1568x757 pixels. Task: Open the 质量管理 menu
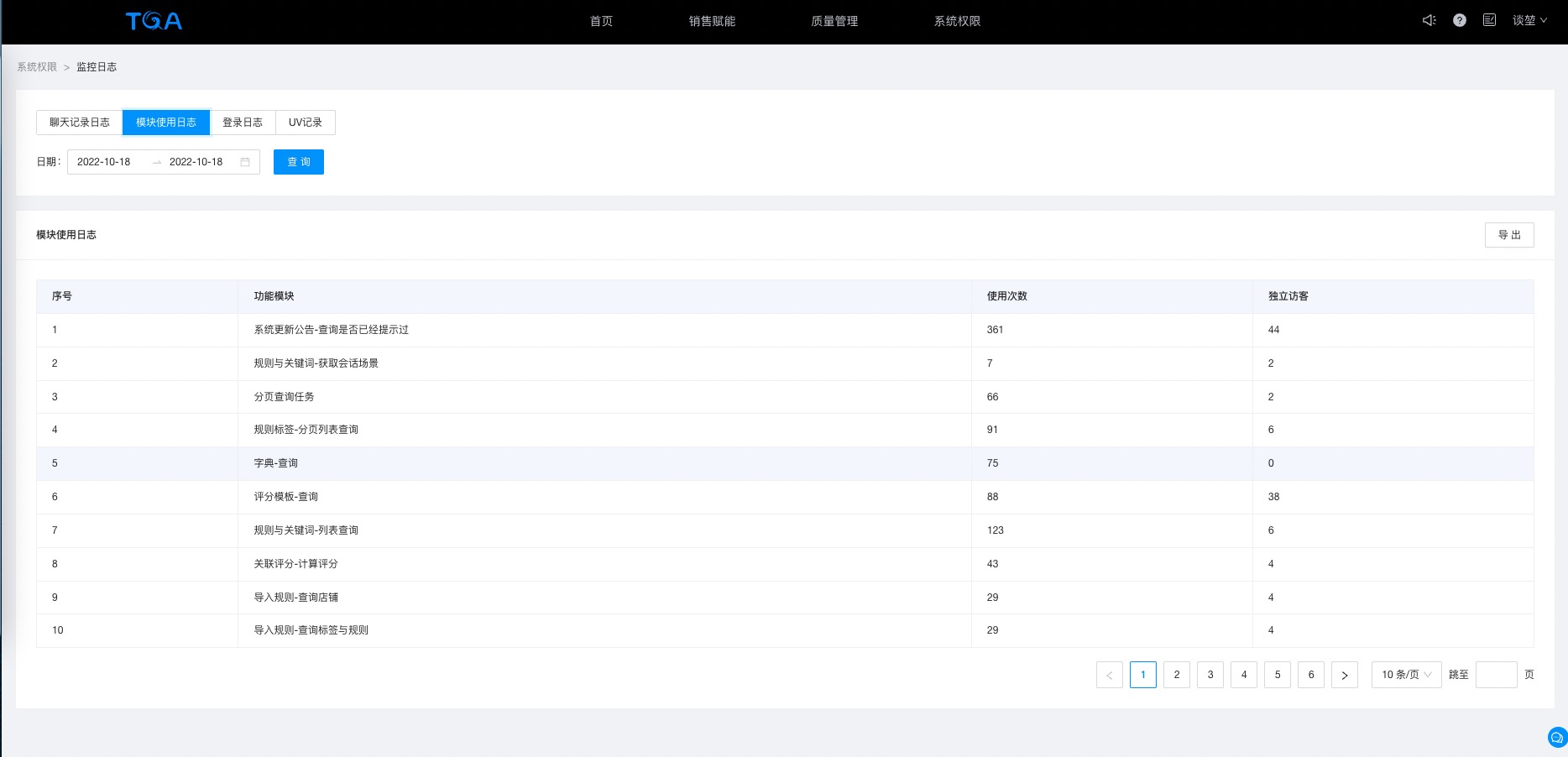[834, 21]
